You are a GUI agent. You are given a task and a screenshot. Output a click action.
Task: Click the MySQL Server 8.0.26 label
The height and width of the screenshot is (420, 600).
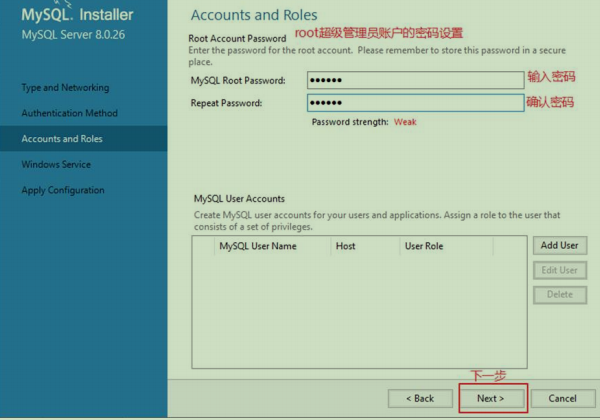coord(73,35)
